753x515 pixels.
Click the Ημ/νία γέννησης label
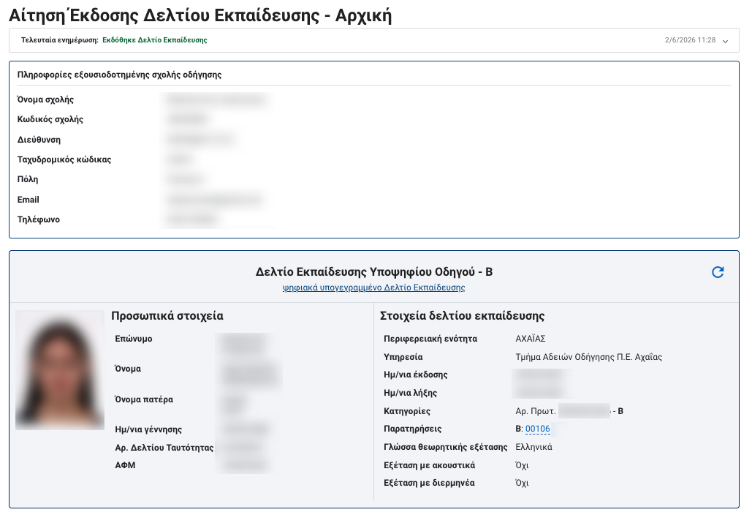(148, 429)
